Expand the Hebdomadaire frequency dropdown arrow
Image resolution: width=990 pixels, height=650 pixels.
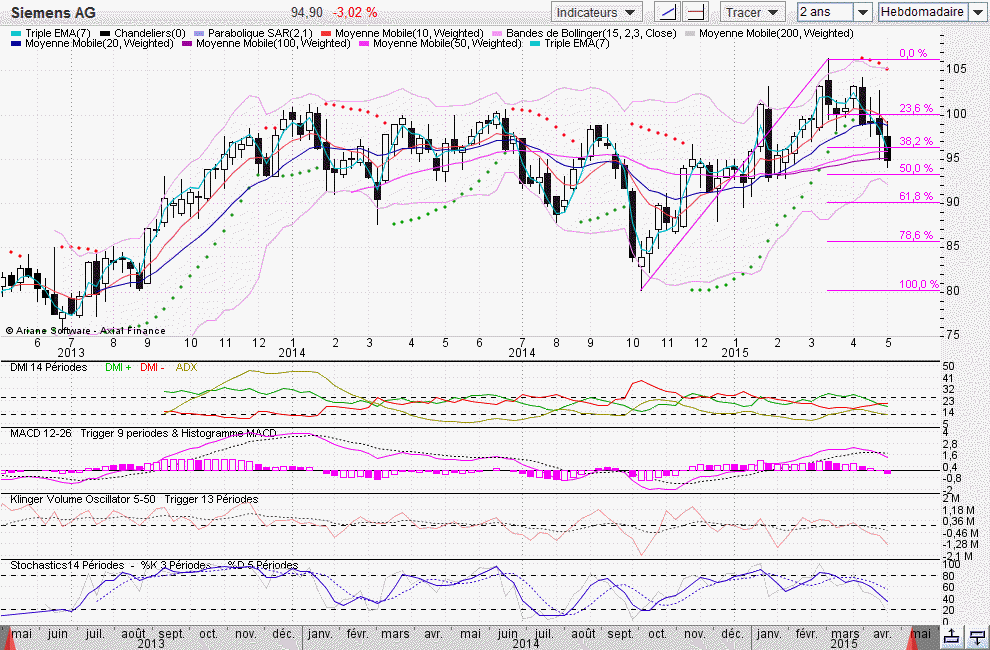click(977, 12)
